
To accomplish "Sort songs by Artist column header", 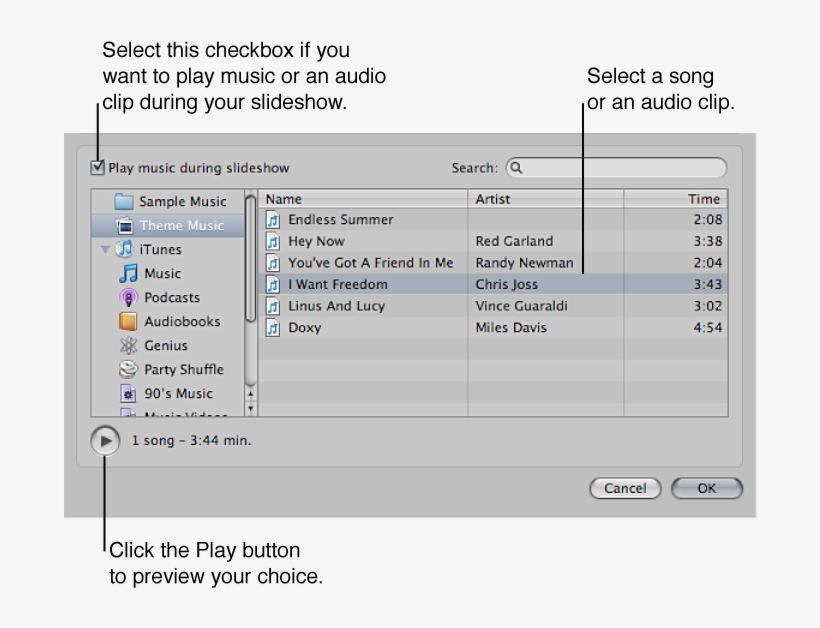I will click(x=545, y=199).
